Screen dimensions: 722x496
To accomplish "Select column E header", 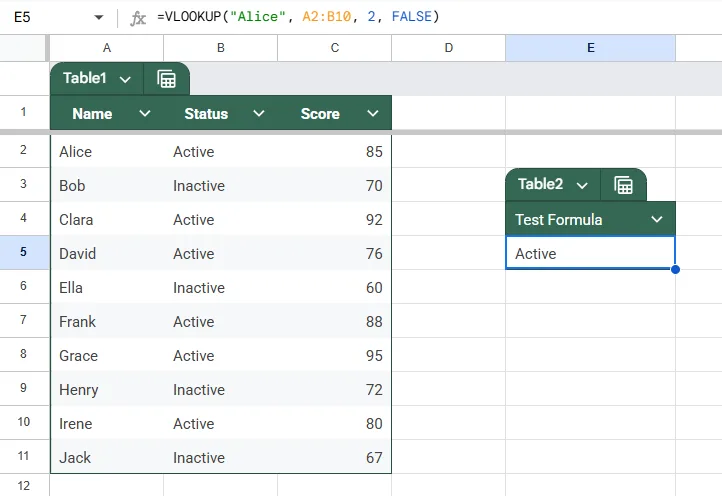I will pos(590,48).
